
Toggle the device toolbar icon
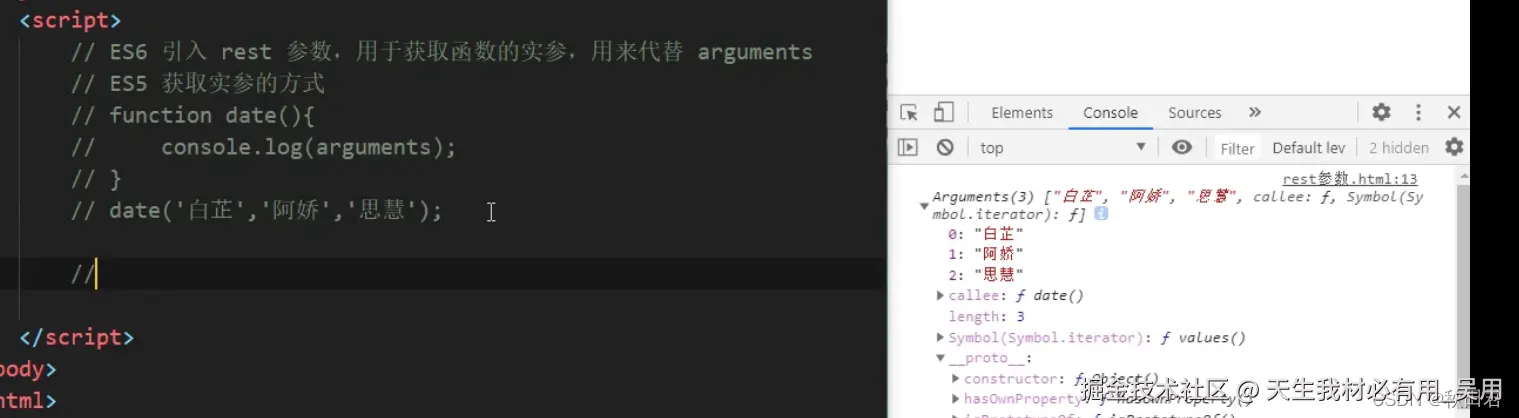(x=943, y=112)
